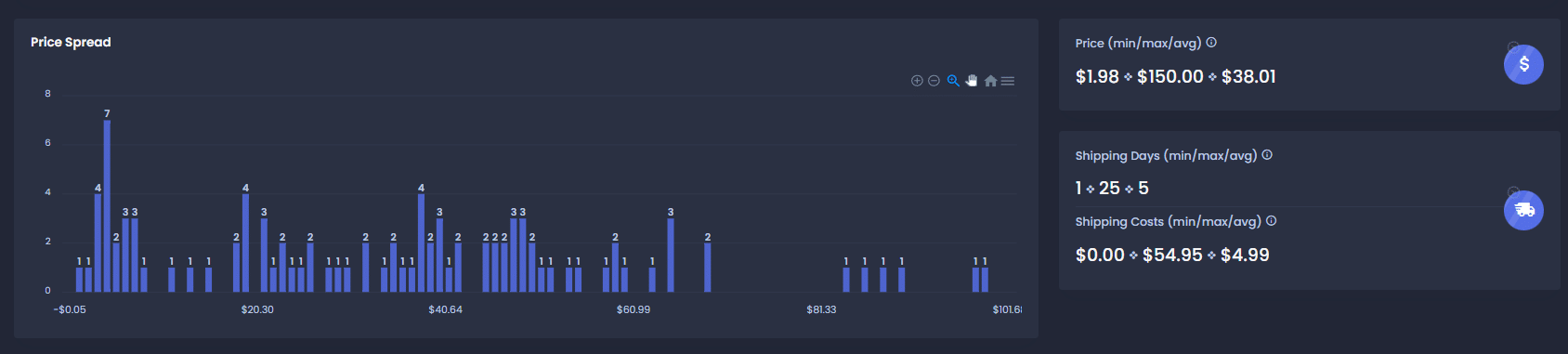Activate the selection zoom magnifier tool
The width and height of the screenshot is (1568, 354).
[x=953, y=81]
